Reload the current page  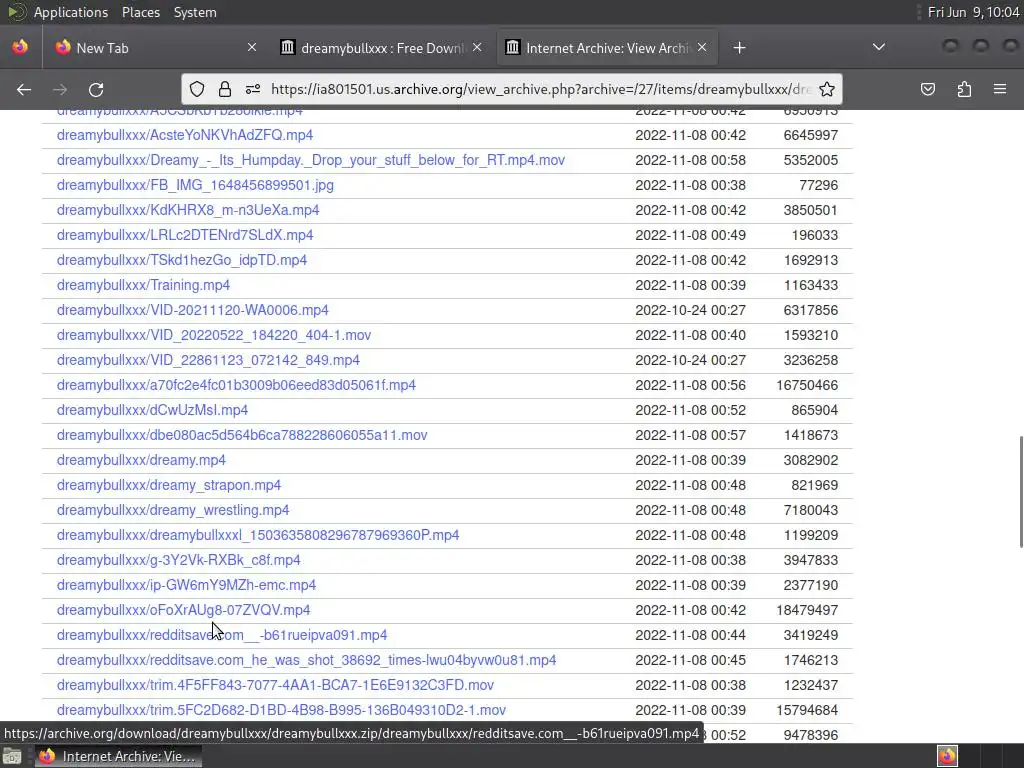click(x=96, y=89)
